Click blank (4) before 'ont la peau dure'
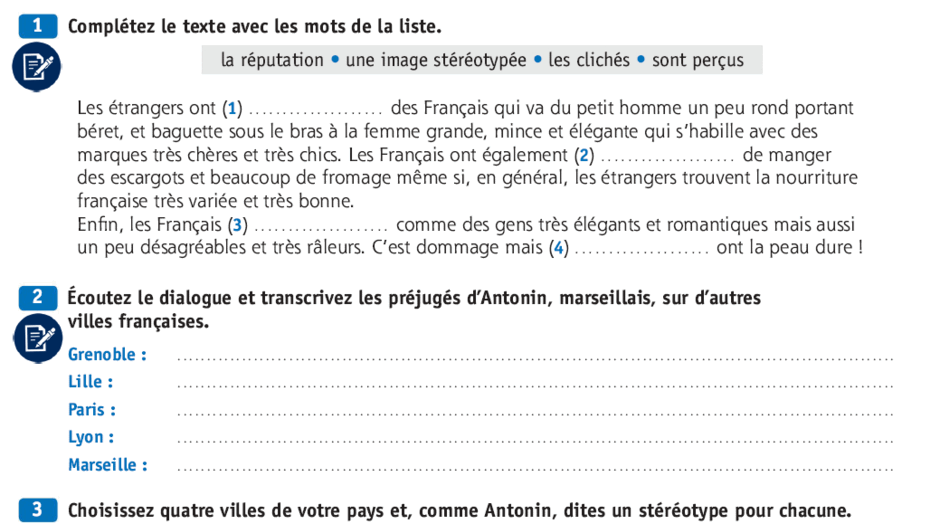Viewport: 940px width, 524px height. coord(641,251)
